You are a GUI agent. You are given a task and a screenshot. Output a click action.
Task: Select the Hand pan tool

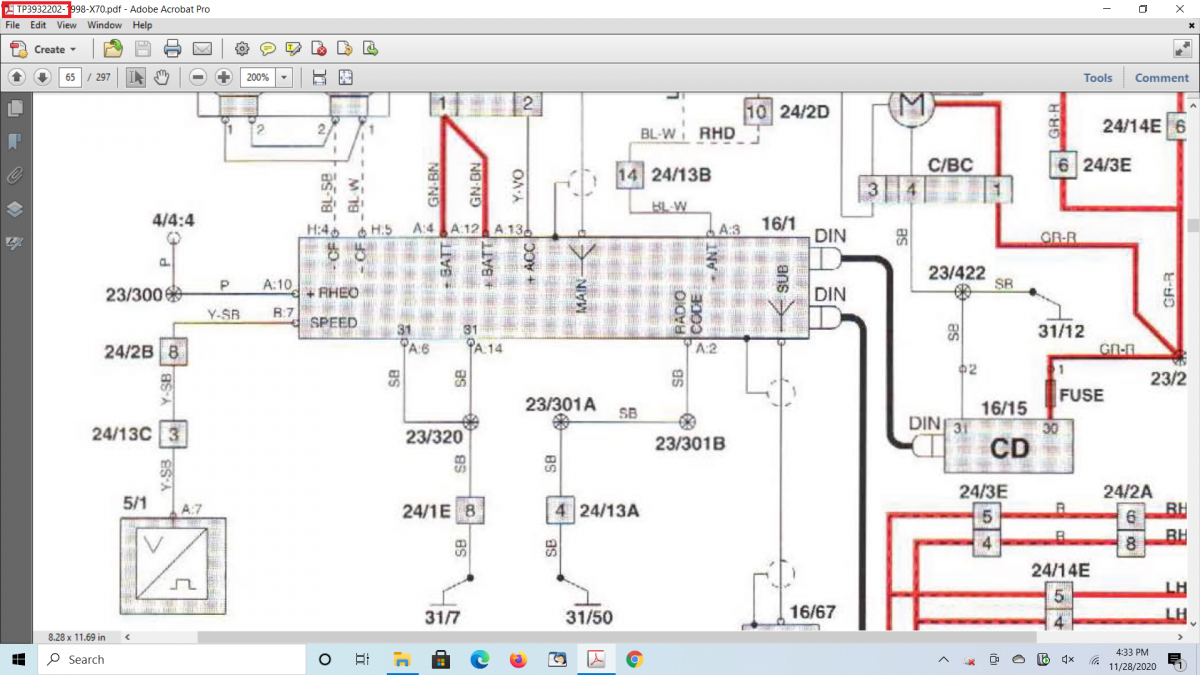pos(161,78)
